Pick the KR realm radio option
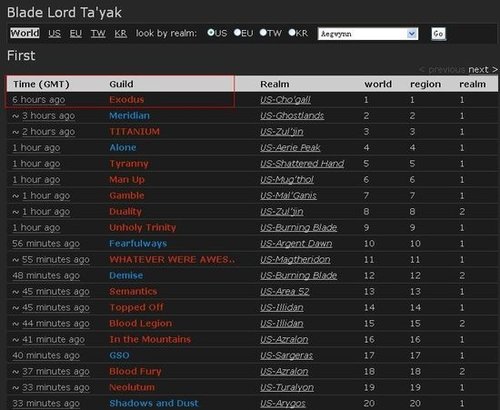The image size is (500, 410). point(292,33)
